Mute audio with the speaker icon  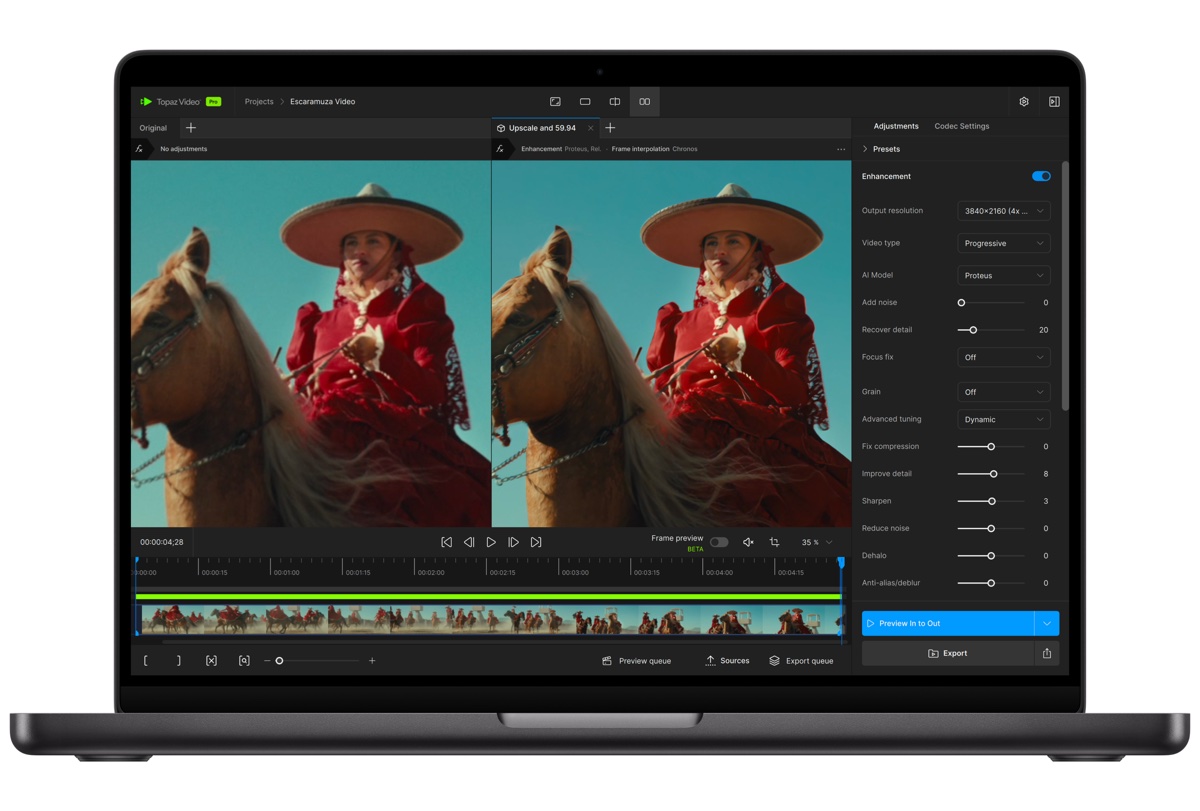point(748,542)
